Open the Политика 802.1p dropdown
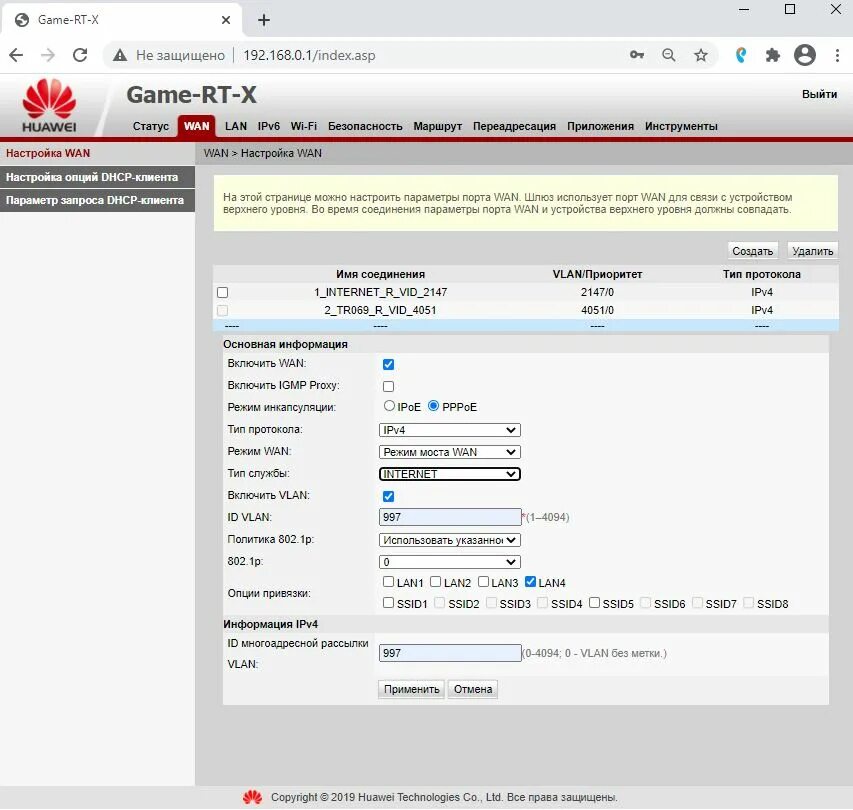 coord(449,540)
